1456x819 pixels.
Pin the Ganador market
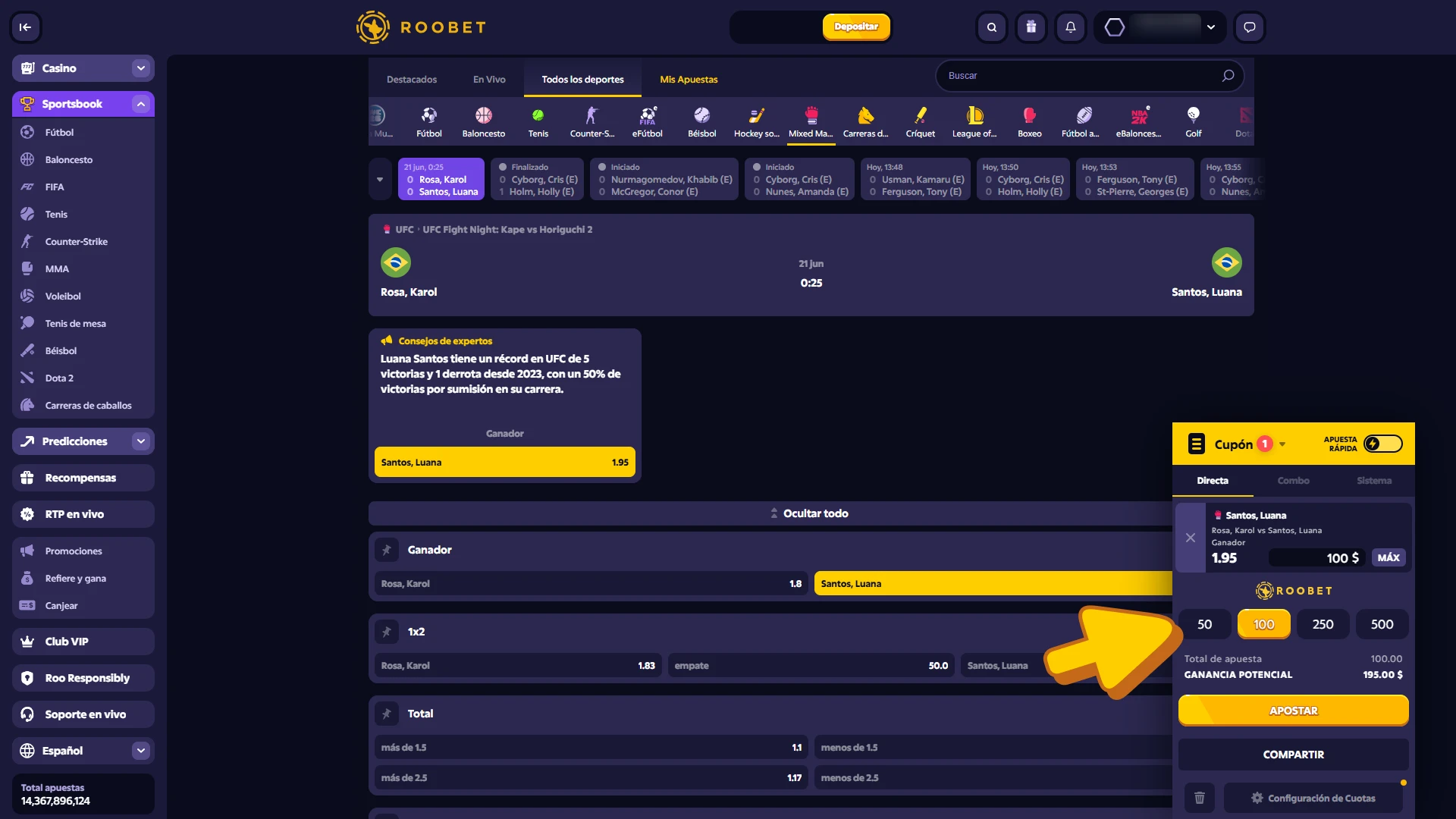pos(387,550)
